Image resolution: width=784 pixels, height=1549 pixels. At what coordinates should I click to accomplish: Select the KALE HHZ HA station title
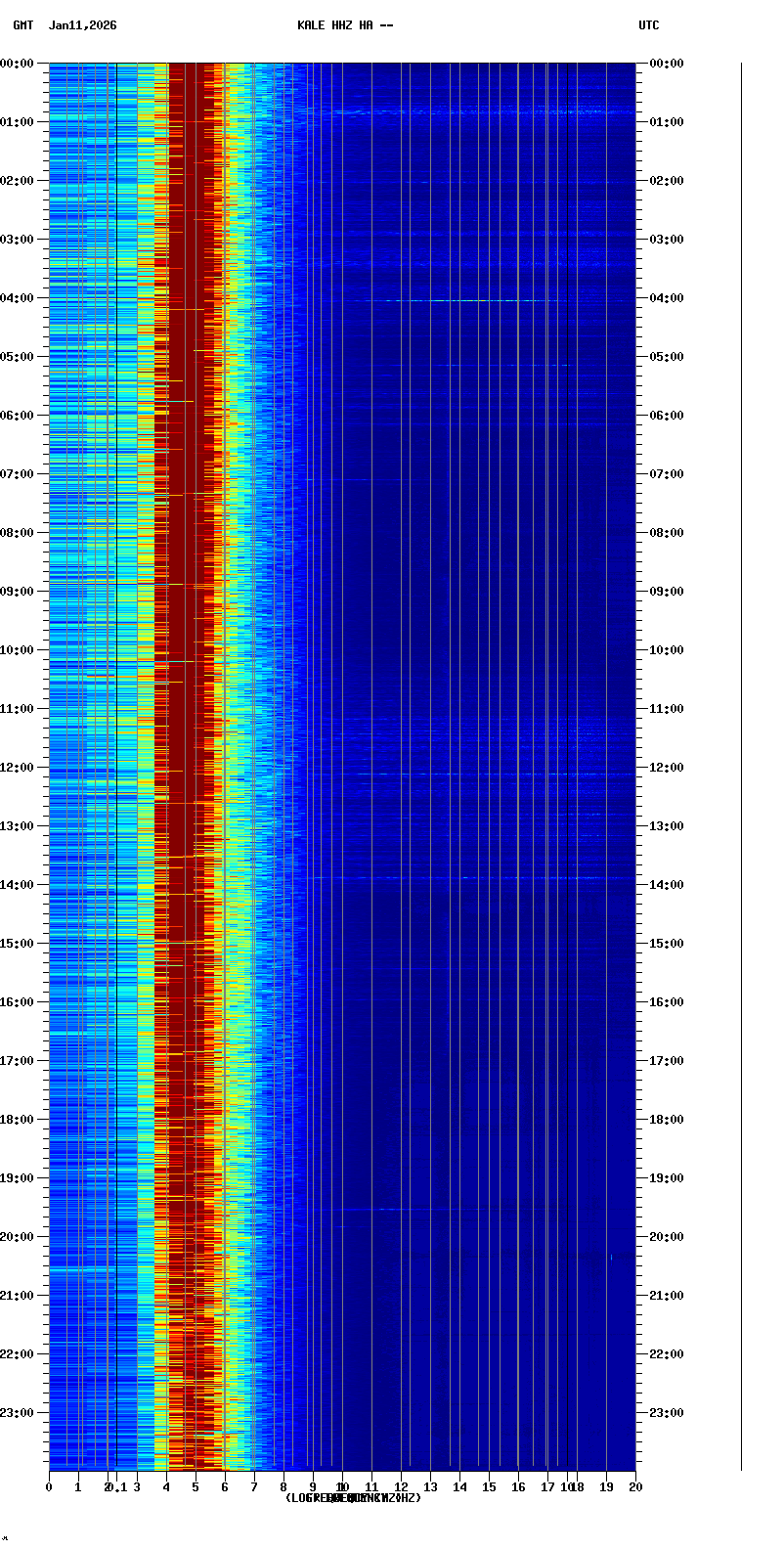pos(345,25)
